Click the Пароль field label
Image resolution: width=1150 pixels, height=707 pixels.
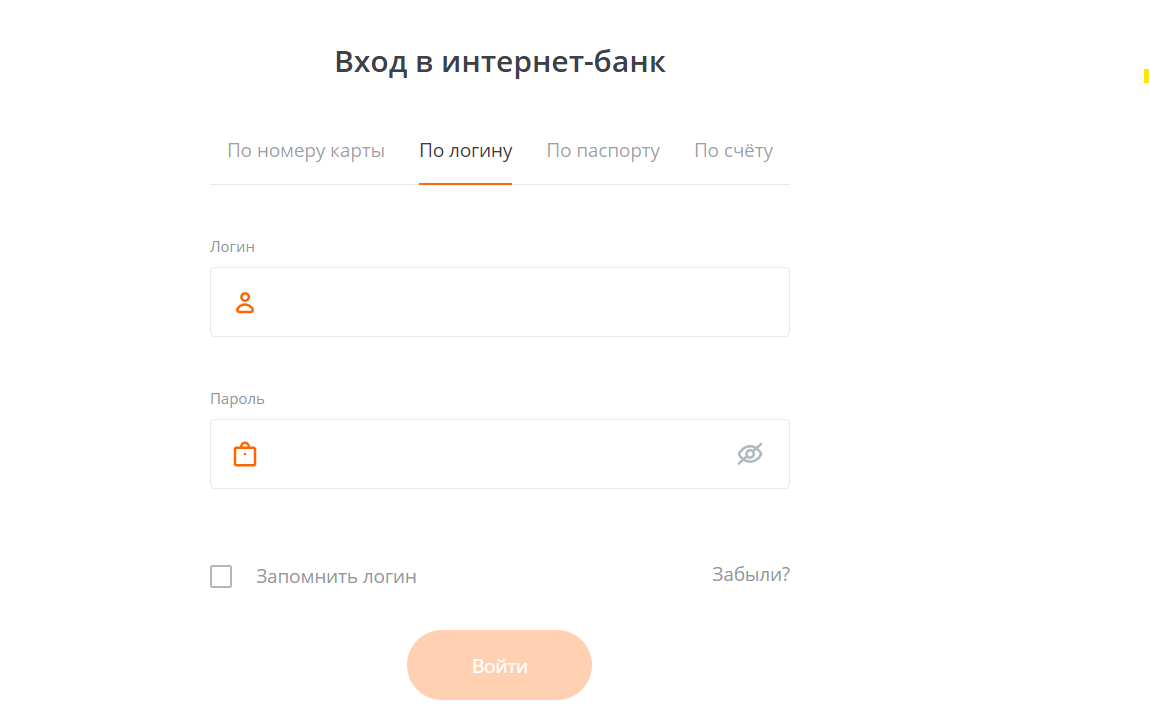pos(237,399)
